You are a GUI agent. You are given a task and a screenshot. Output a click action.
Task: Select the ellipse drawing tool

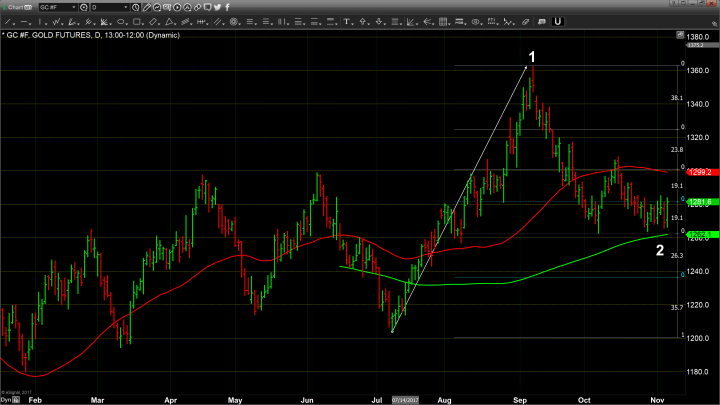120,21
